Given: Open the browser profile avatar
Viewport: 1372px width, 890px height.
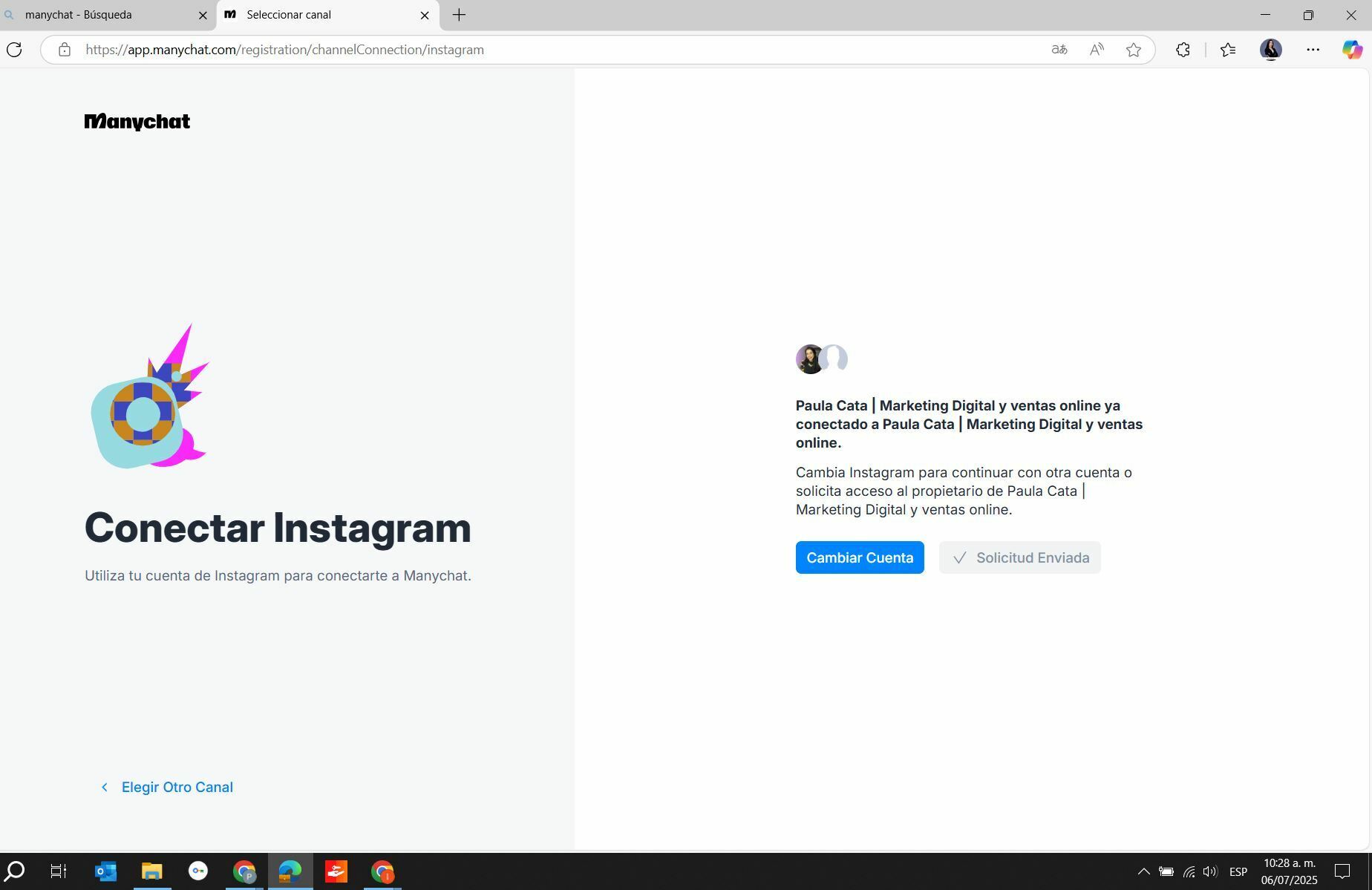Looking at the screenshot, I should click(x=1271, y=50).
